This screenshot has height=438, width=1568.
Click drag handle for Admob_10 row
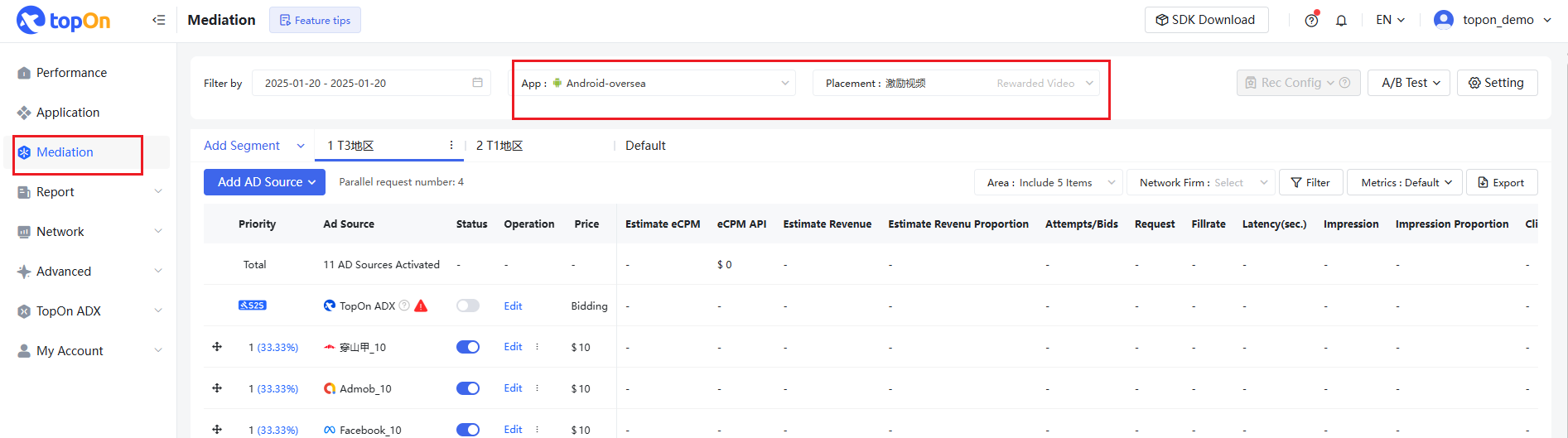click(x=217, y=387)
